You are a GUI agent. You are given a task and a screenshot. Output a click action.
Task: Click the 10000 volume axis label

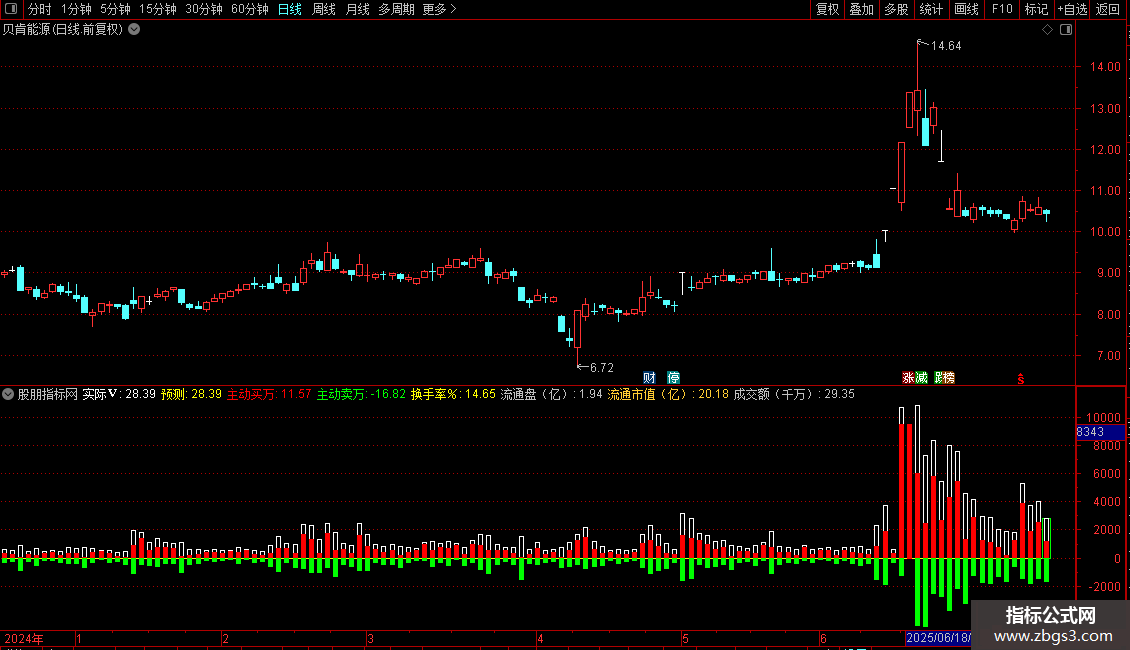(1103, 418)
